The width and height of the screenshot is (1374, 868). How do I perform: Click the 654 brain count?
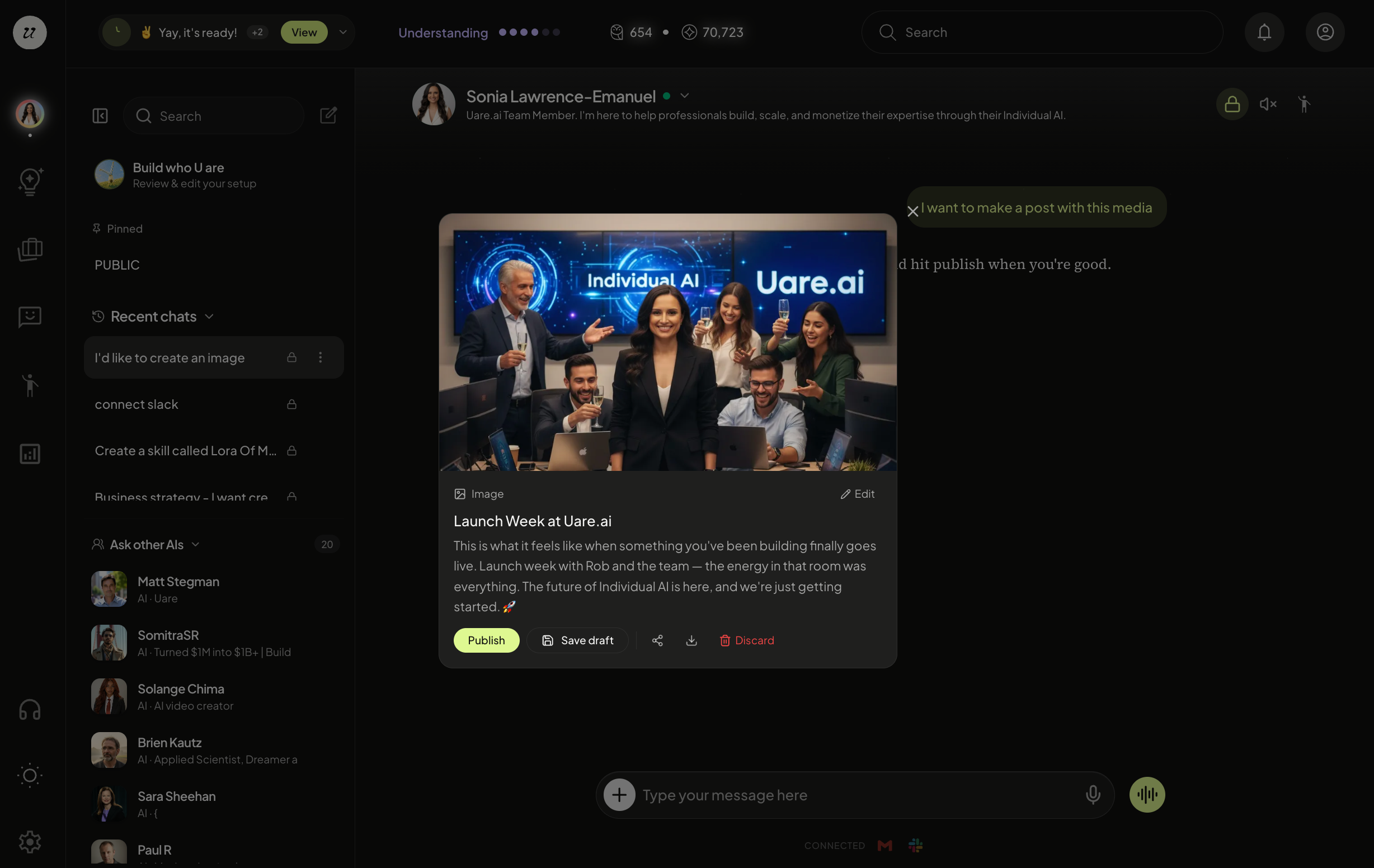click(631, 32)
